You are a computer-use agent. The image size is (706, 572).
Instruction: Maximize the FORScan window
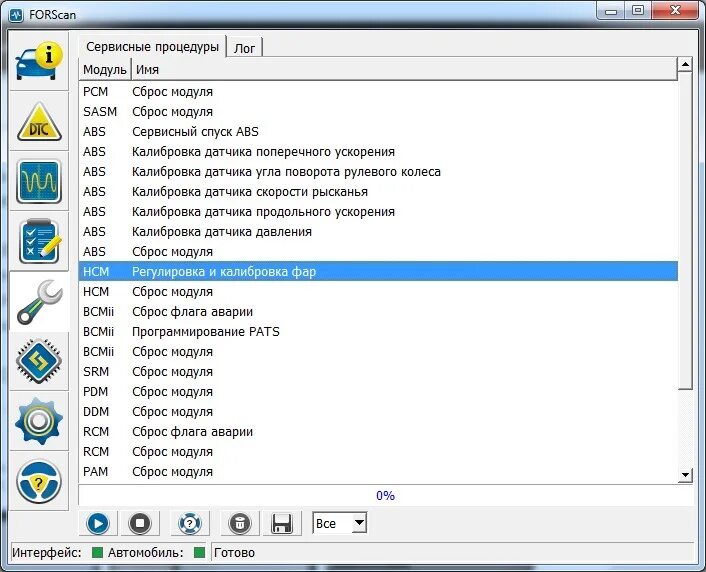click(x=638, y=11)
